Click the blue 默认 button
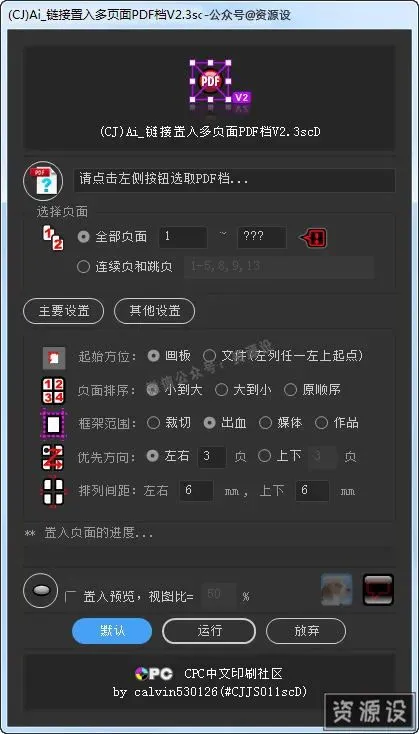This screenshot has height=734, width=419. coord(112,631)
